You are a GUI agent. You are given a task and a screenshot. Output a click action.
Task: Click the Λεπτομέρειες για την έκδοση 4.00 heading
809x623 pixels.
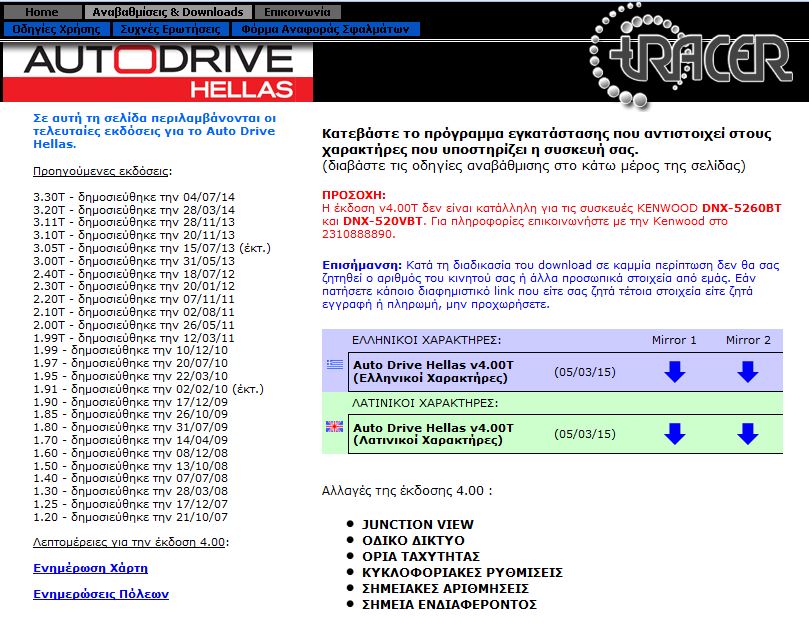coord(129,542)
